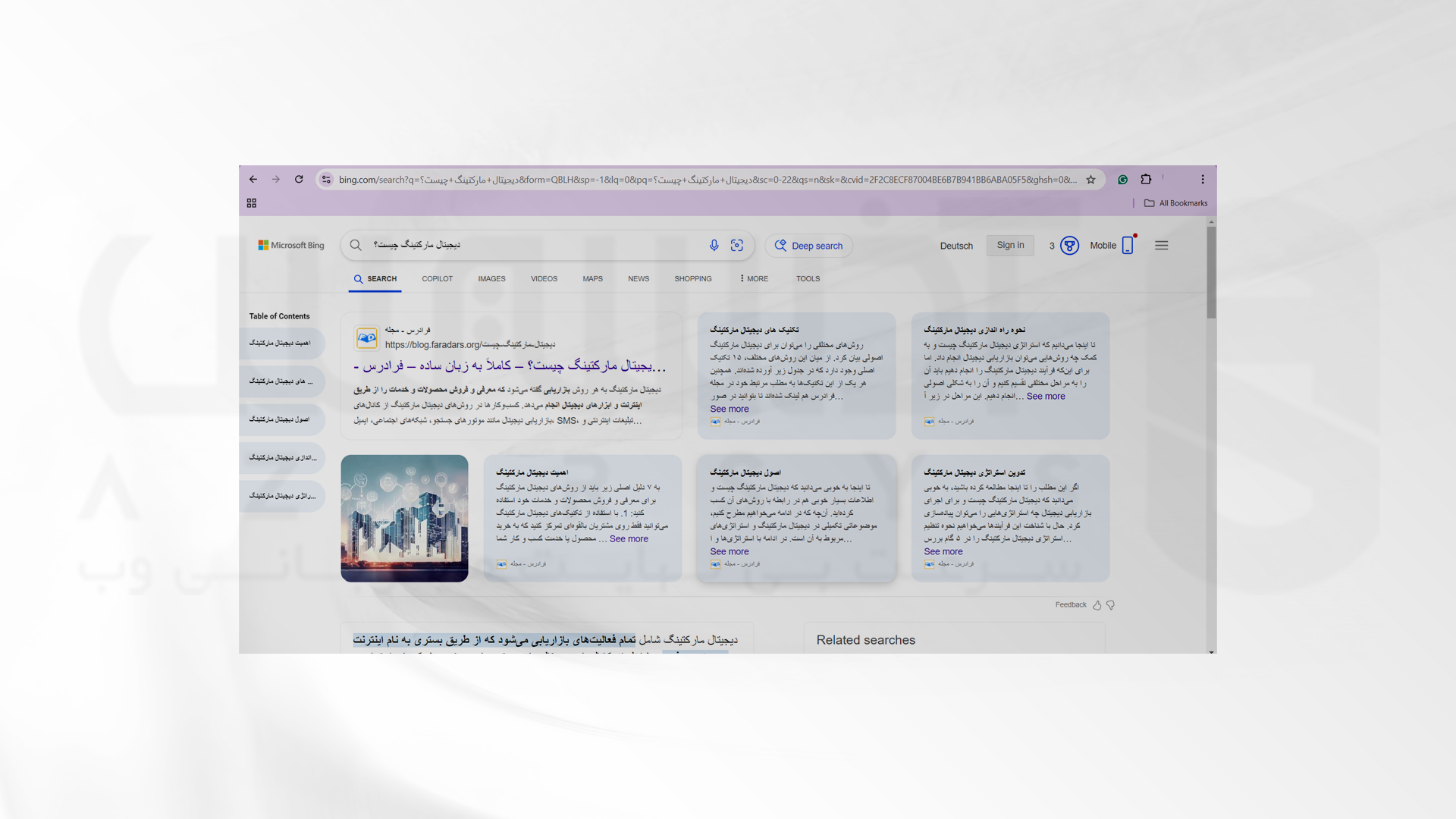Click the Deep search button

(808, 246)
